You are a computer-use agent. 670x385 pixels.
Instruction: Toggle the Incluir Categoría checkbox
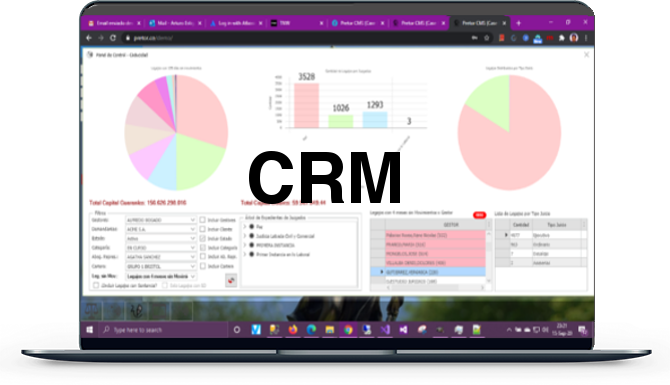[x=203, y=247]
